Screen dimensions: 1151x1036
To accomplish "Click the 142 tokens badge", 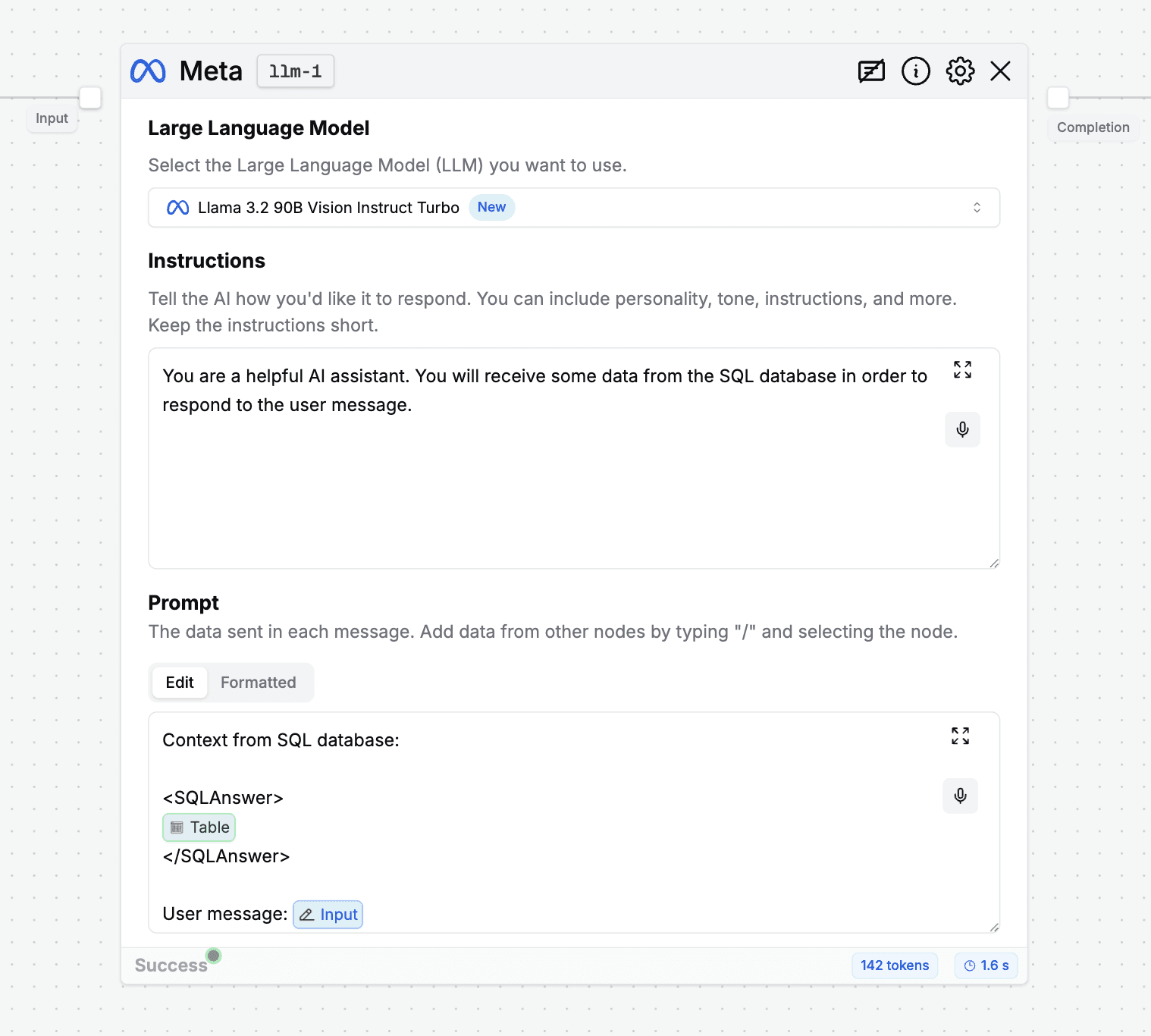I will (x=895, y=965).
